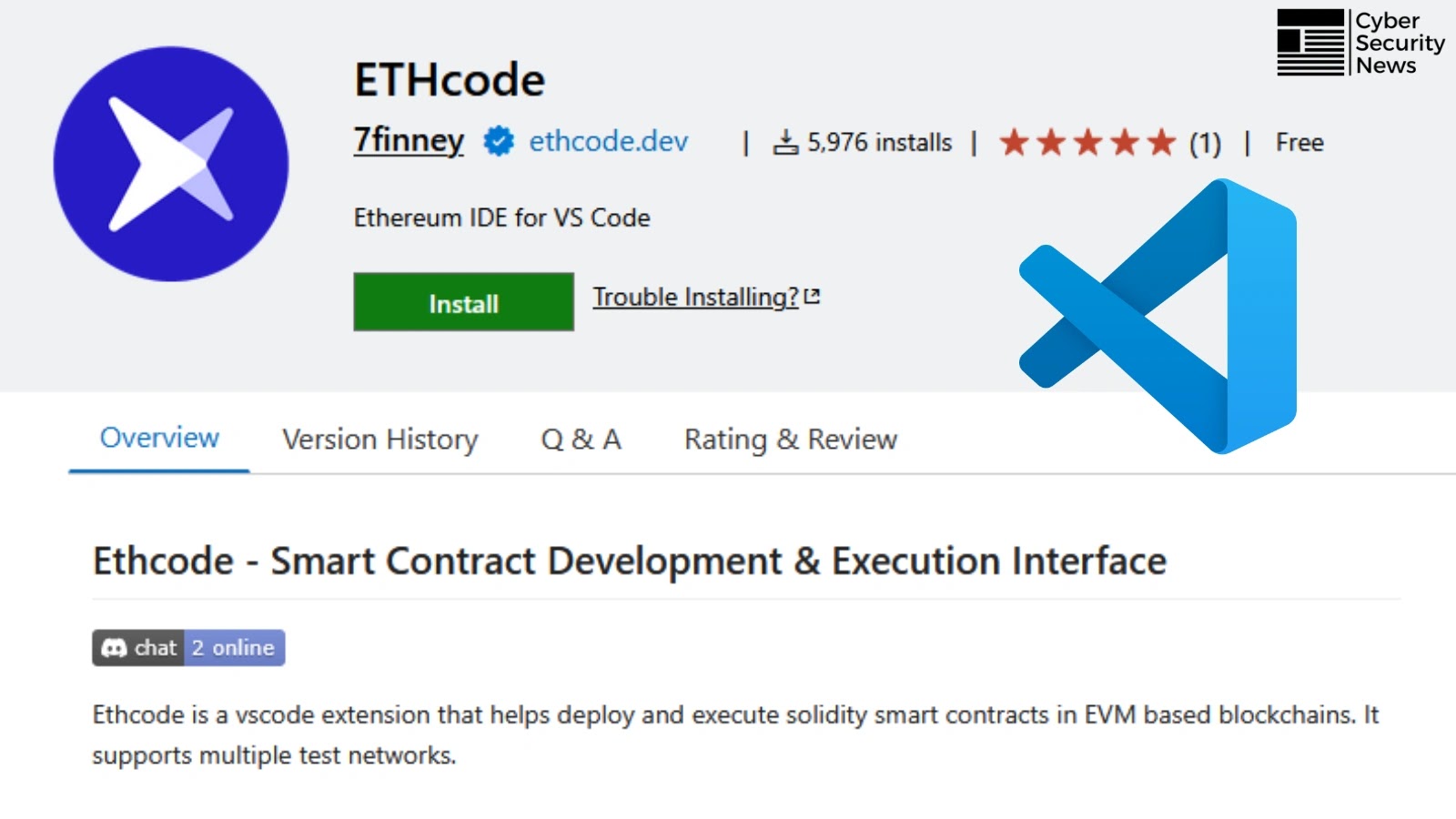
Task: Click the green Install button
Action: [x=462, y=302]
